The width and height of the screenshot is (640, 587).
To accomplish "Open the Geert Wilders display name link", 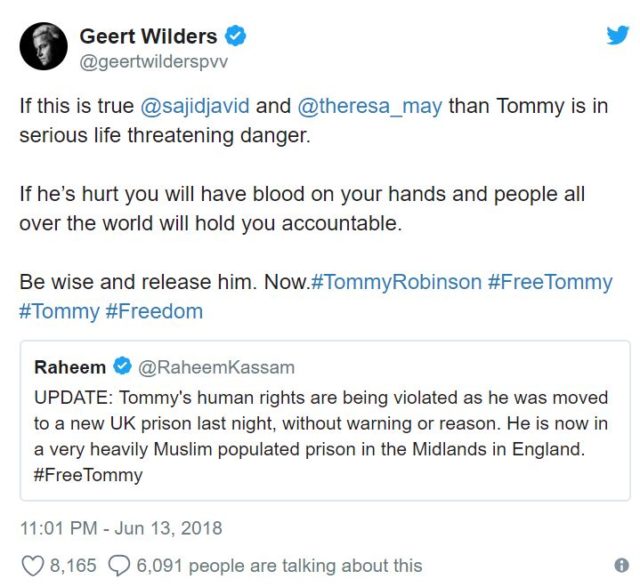I will coord(148,36).
